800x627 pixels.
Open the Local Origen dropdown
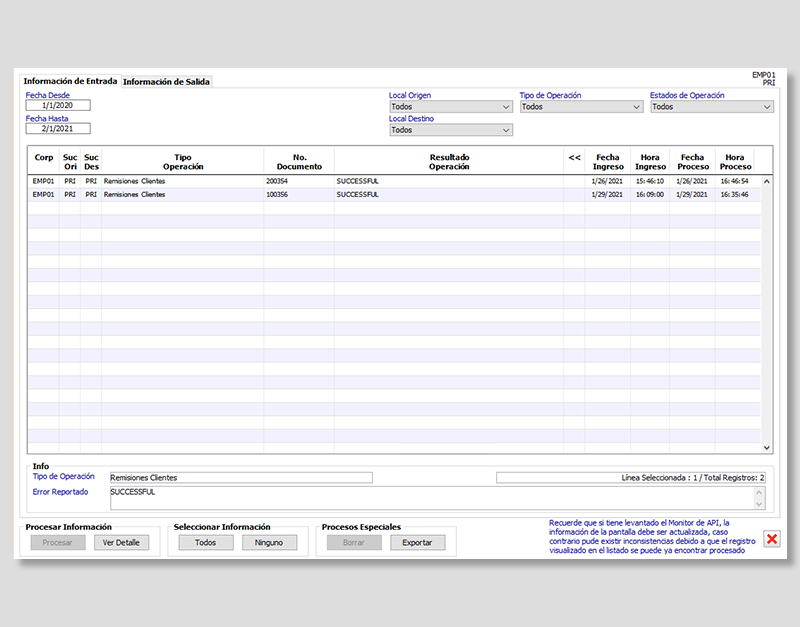point(451,107)
